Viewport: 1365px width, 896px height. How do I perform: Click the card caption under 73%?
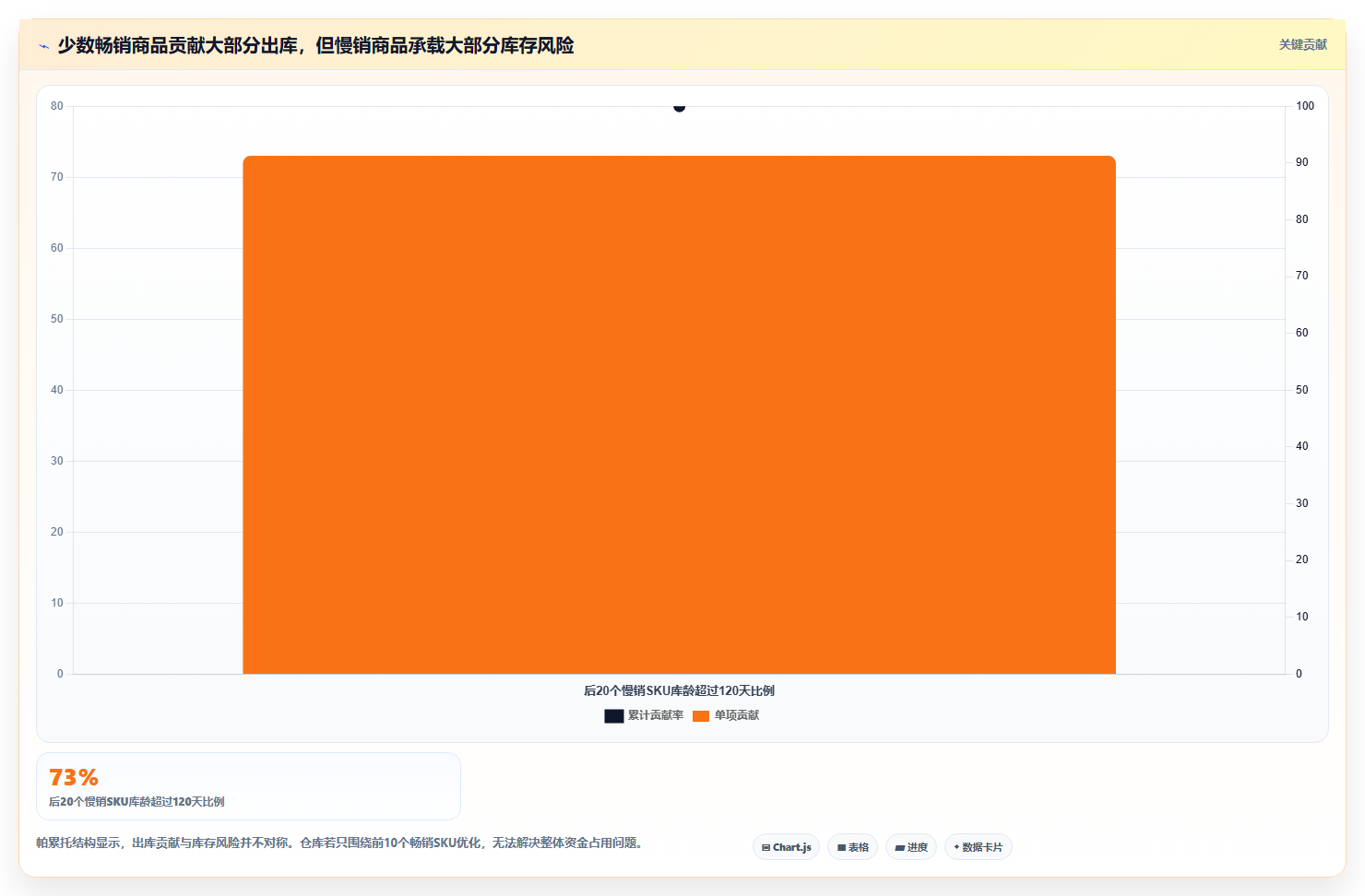tap(136, 802)
